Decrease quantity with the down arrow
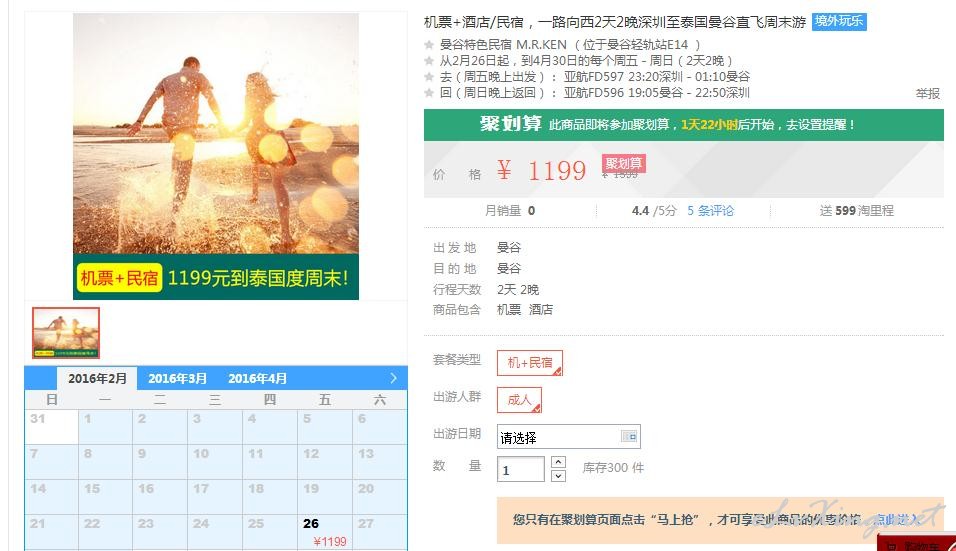This screenshot has height=551, width=956. (558, 476)
